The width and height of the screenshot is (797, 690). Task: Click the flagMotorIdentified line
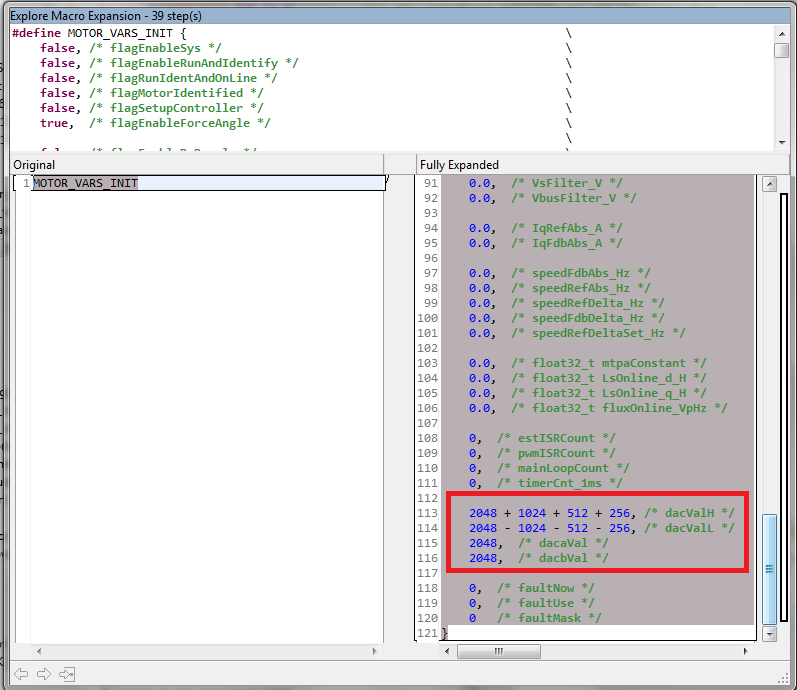click(151, 93)
